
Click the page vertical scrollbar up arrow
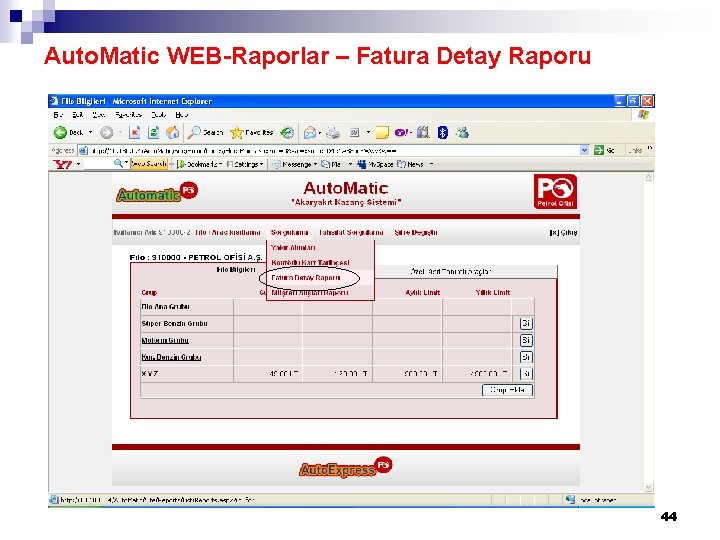tap(648, 177)
